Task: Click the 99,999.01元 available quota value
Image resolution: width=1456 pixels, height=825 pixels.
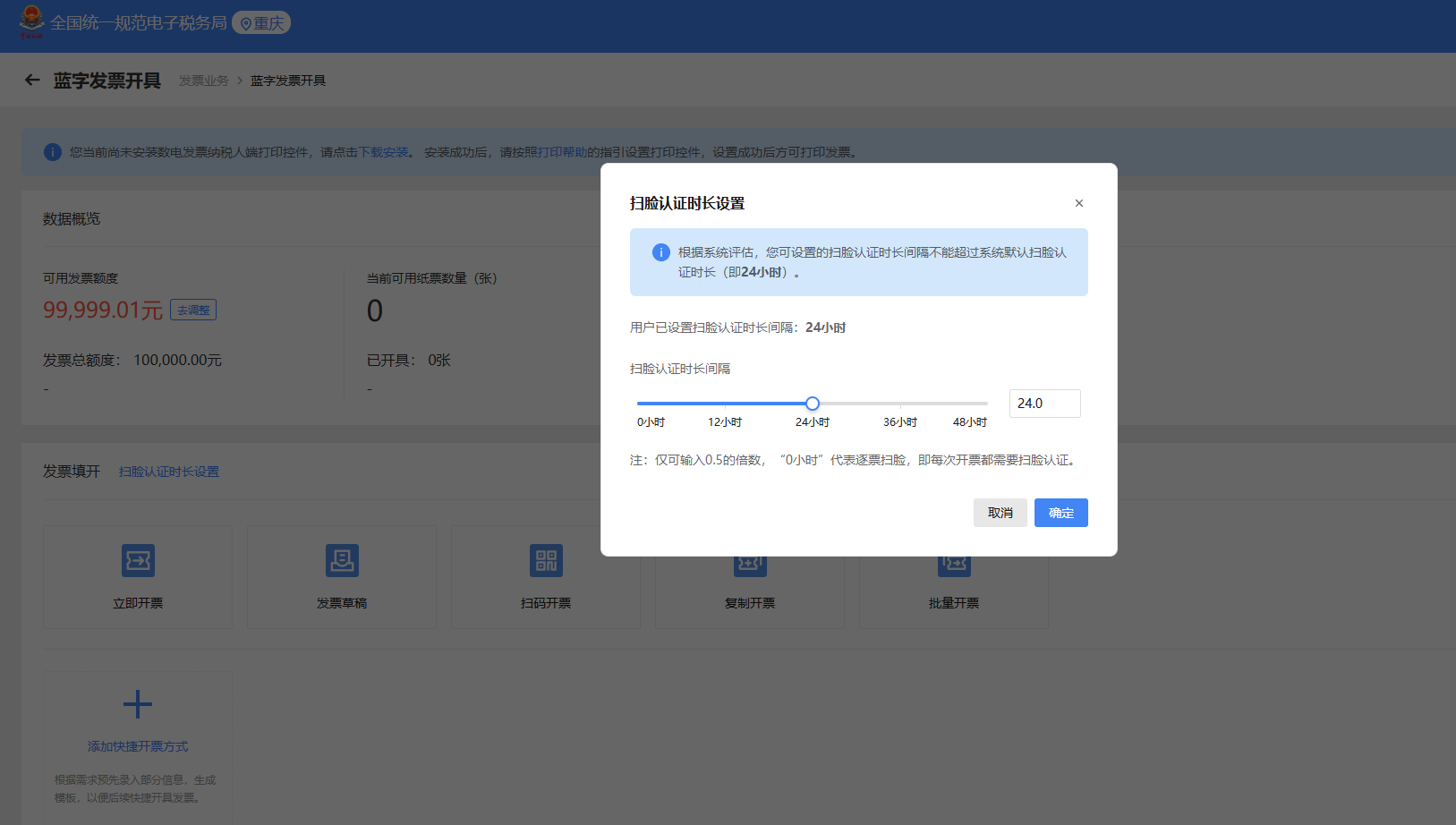Action: point(103,310)
